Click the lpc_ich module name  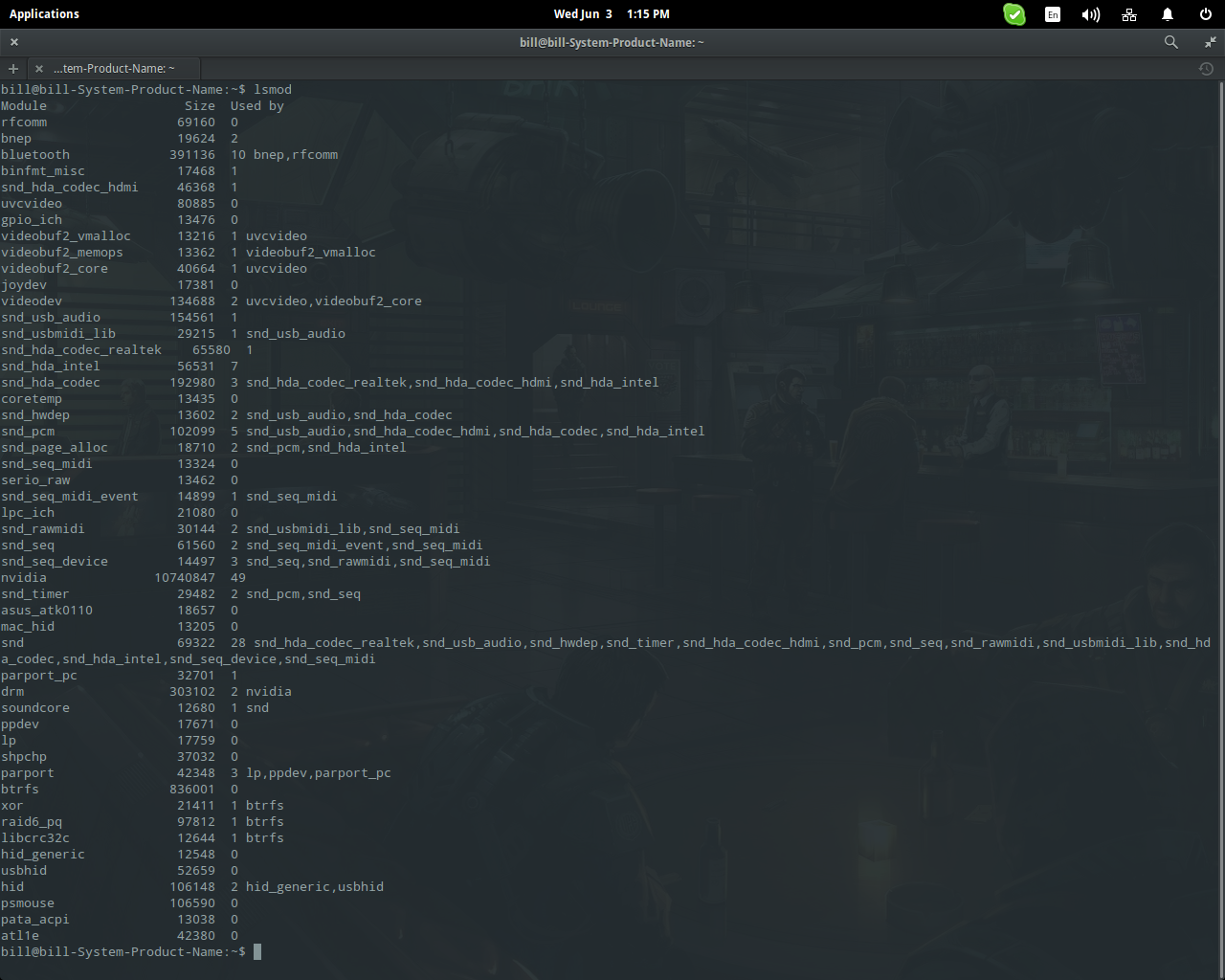click(x=28, y=513)
